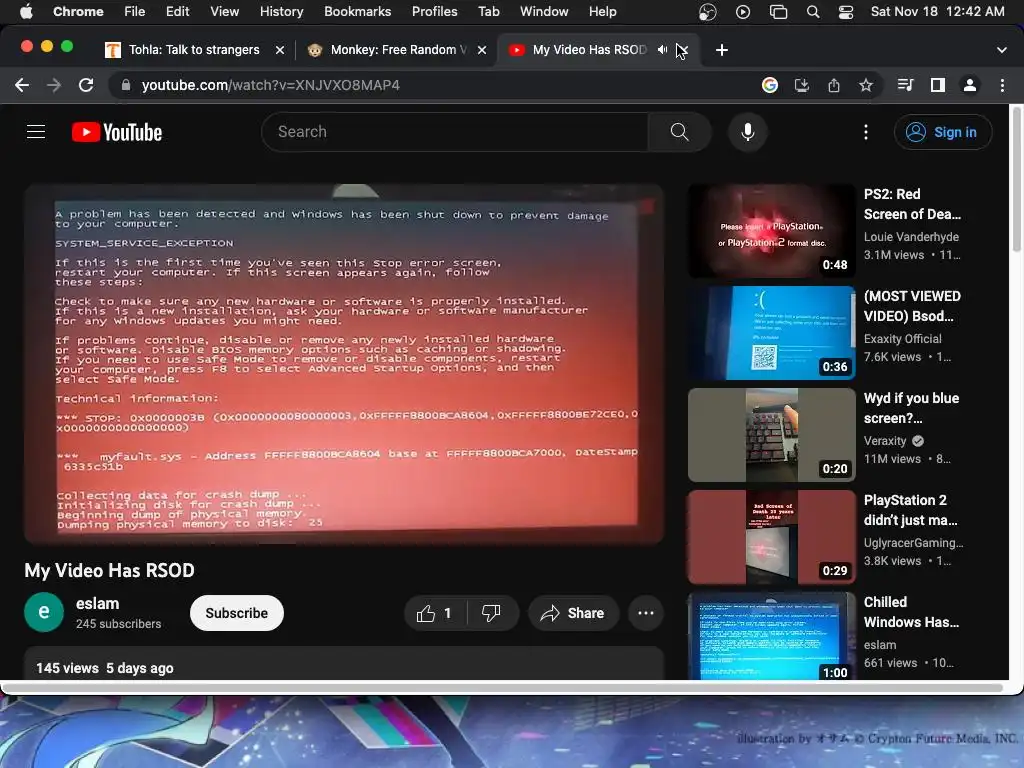This screenshot has width=1024, height=768.
Task: Open more actions ellipsis under video
Action: [x=645, y=613]
